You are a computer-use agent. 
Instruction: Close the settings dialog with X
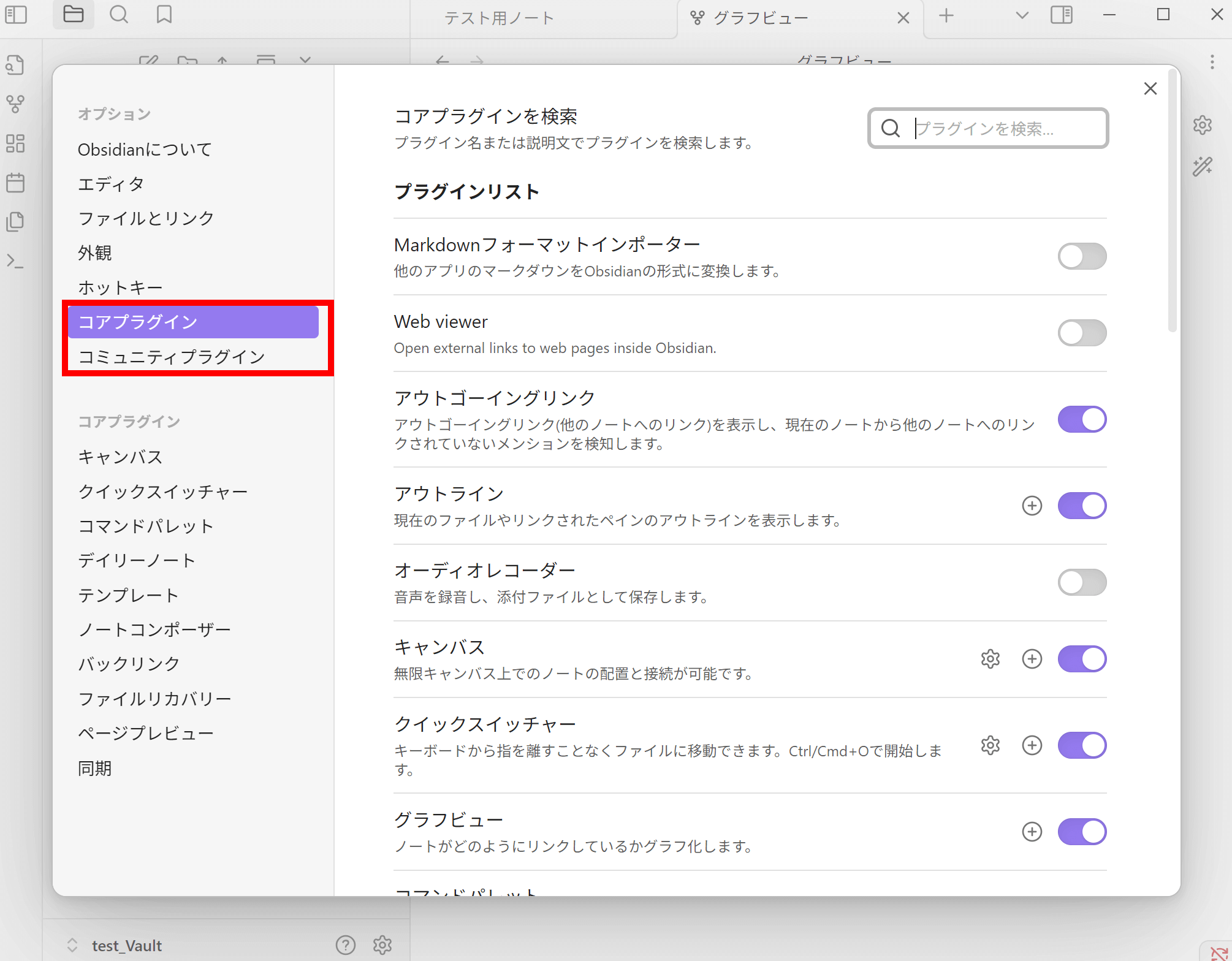[1150, 89]
